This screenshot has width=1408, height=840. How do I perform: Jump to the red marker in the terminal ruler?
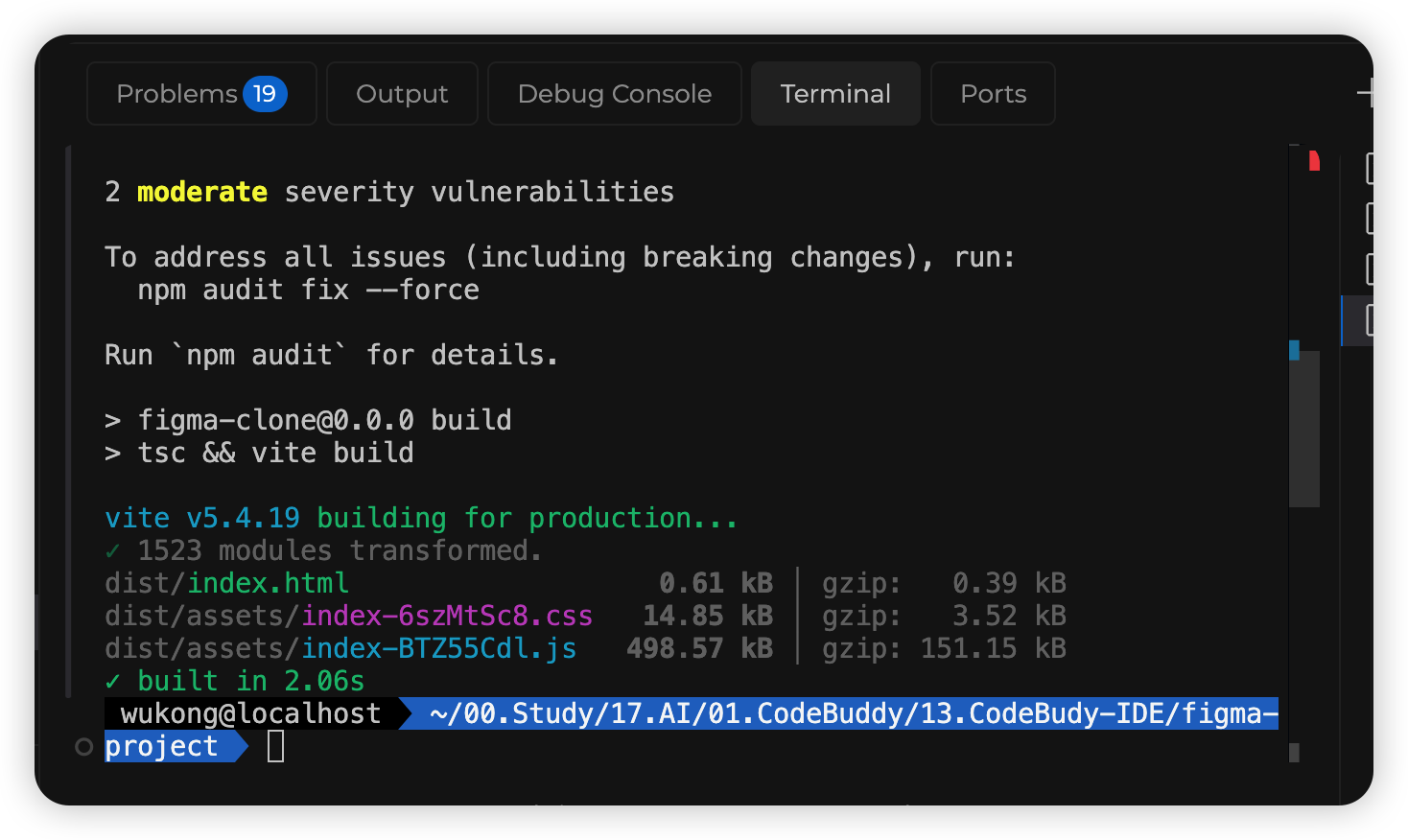(1314, 161)
